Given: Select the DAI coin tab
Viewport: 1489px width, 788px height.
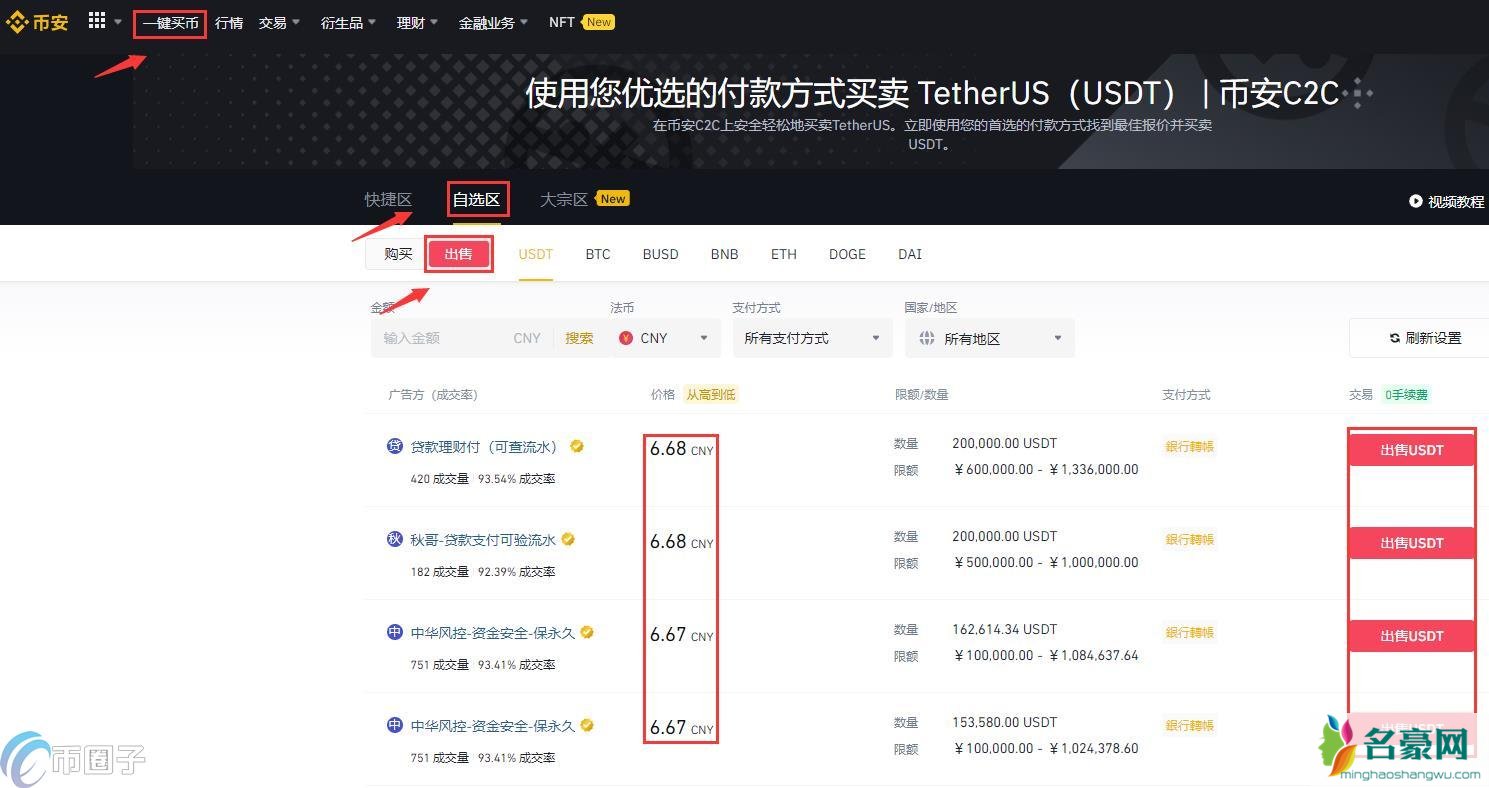Looking at the screenshot, I should pos(910,254).
